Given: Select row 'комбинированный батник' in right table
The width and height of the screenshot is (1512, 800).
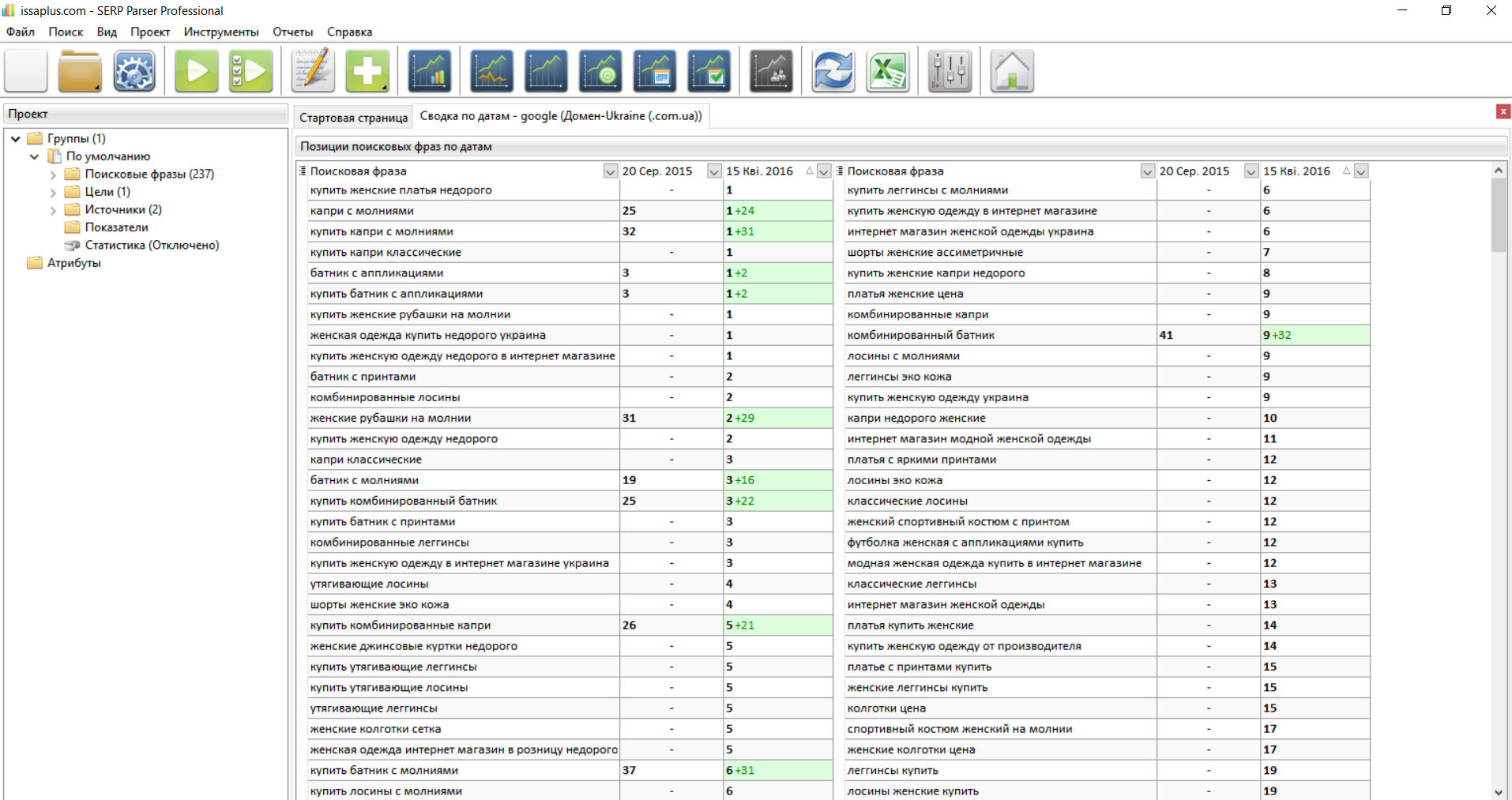Looking at the screenshot, I should pyautogui.click(x=1107, y=335).
